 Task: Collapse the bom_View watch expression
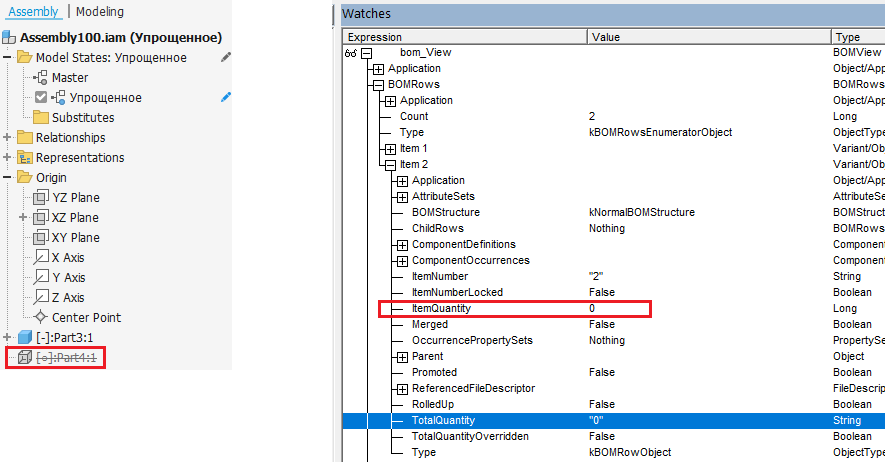click(367, 53)
